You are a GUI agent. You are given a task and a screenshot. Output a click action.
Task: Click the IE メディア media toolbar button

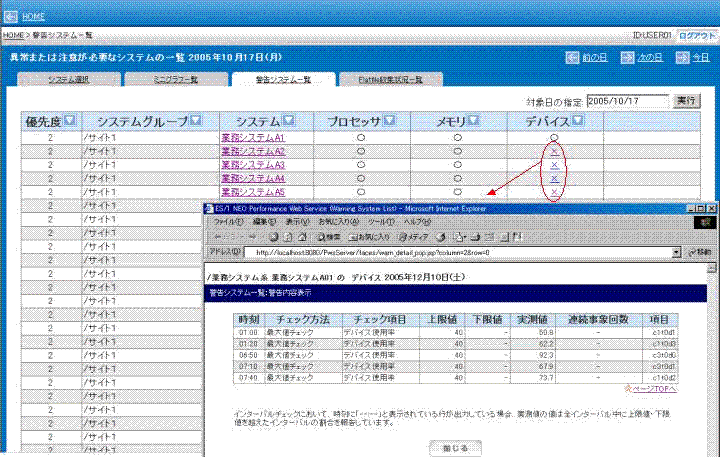pos(413,237)
